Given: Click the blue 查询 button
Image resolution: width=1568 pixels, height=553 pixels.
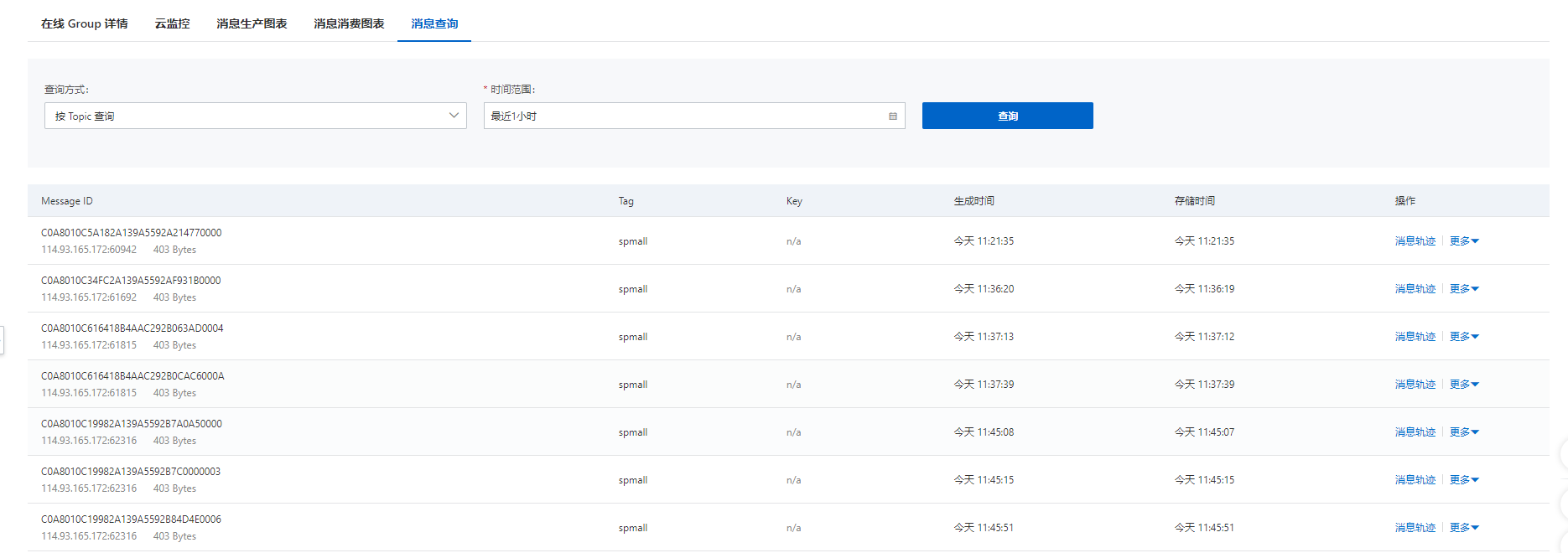Looking at the screenshot, I should click(1007, 116).
